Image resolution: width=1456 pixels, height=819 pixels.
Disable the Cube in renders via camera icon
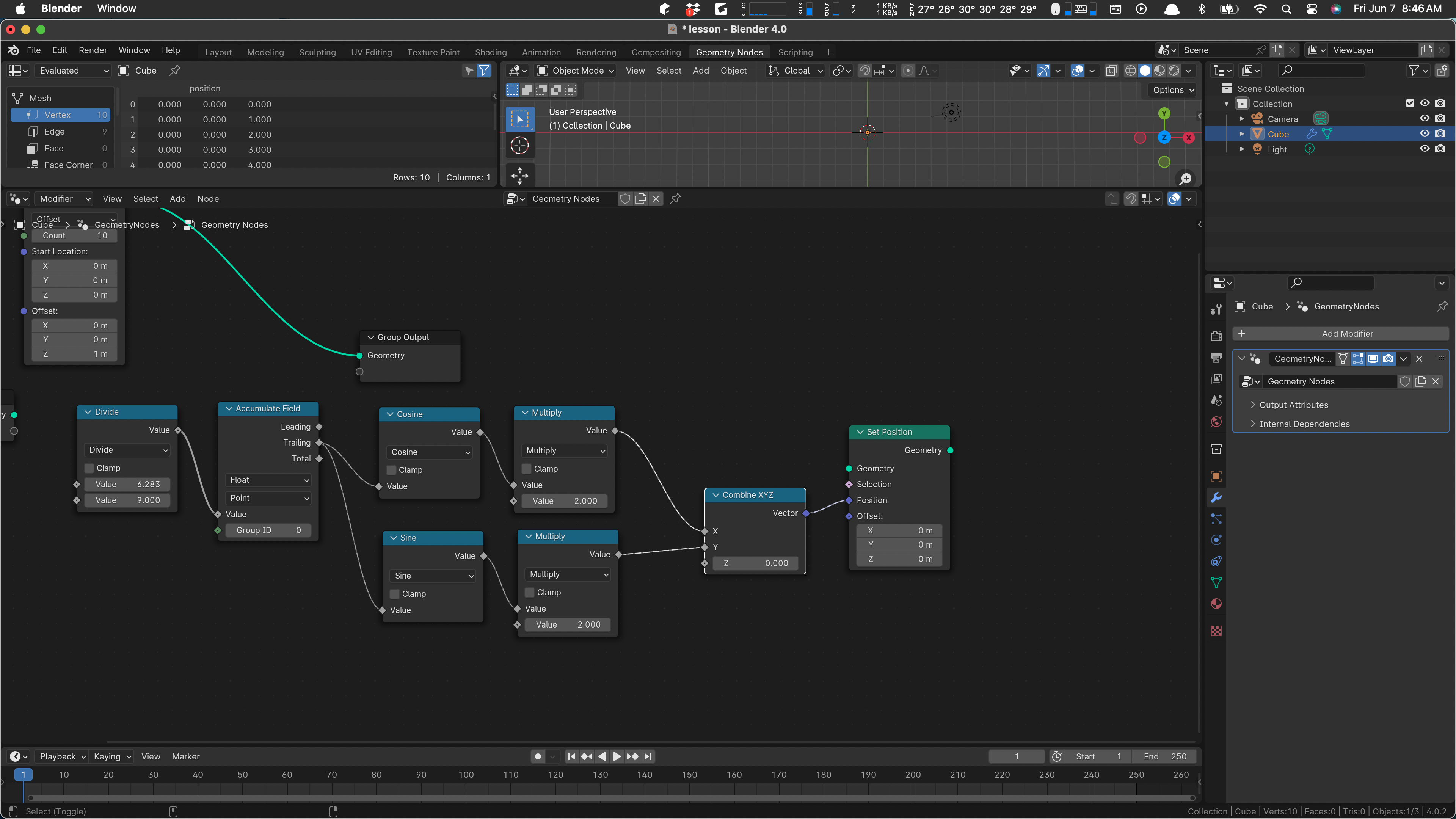tap(1440, 134)
